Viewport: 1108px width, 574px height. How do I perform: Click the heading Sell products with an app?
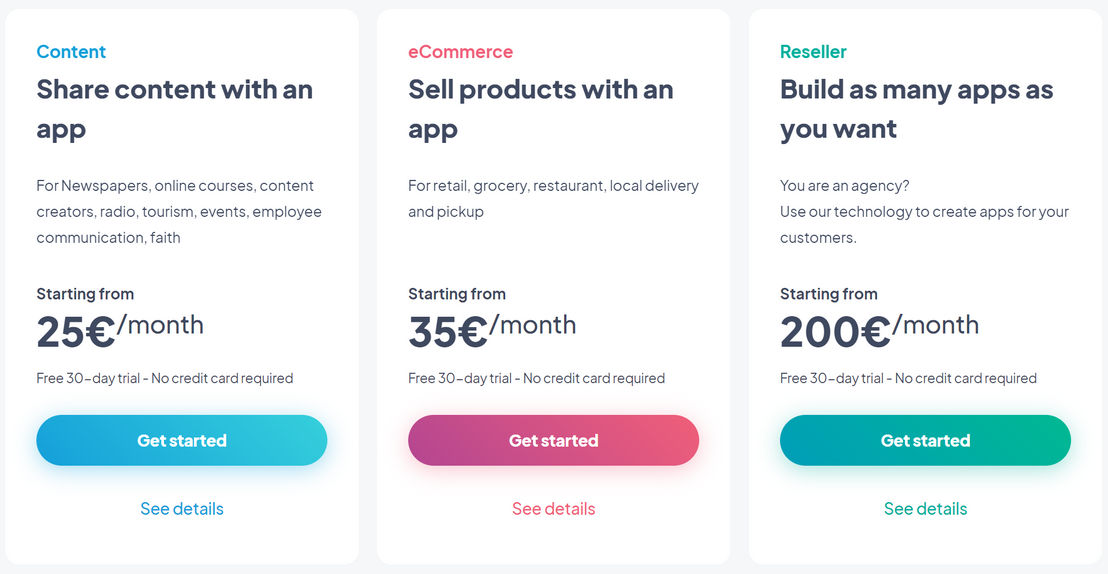pyautogui.click(x=541, y=109)
